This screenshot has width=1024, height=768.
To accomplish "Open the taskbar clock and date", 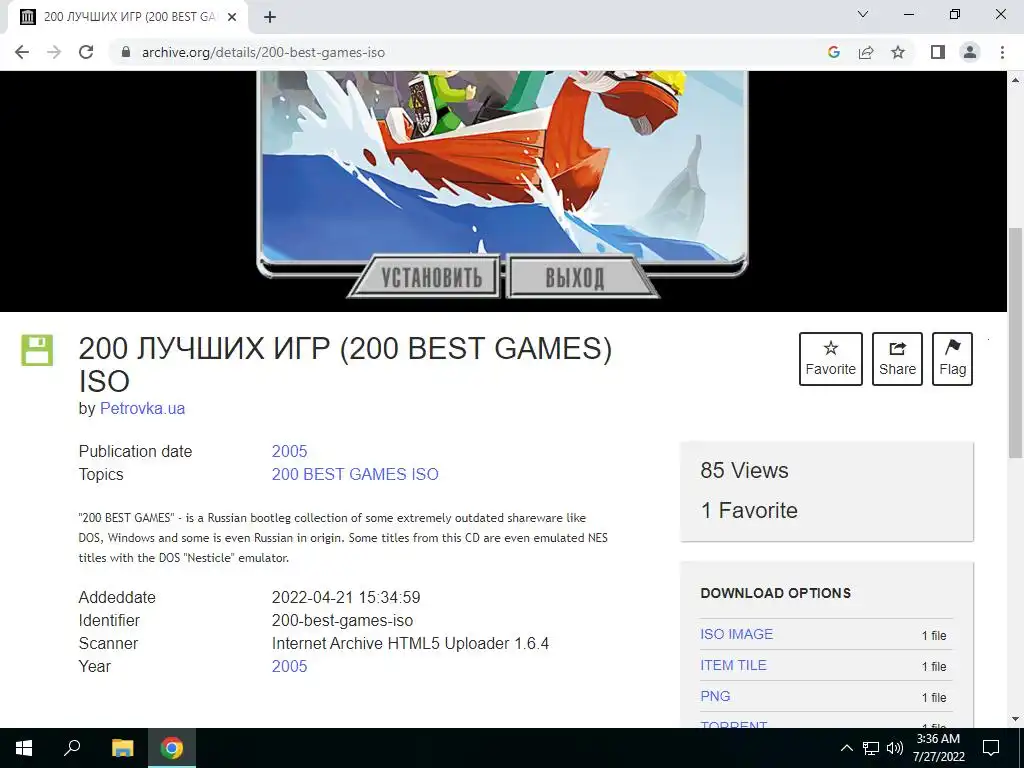I will [938, 748].
